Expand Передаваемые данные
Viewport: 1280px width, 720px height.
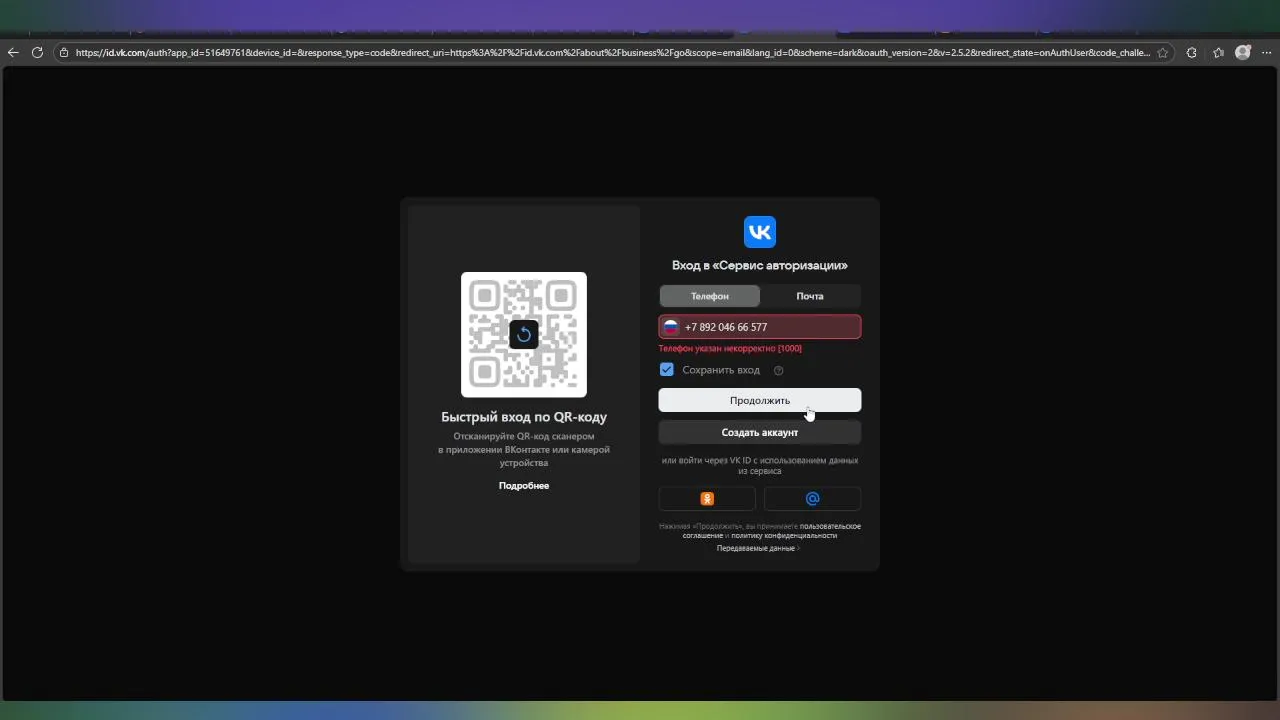[x=758, y=548]
